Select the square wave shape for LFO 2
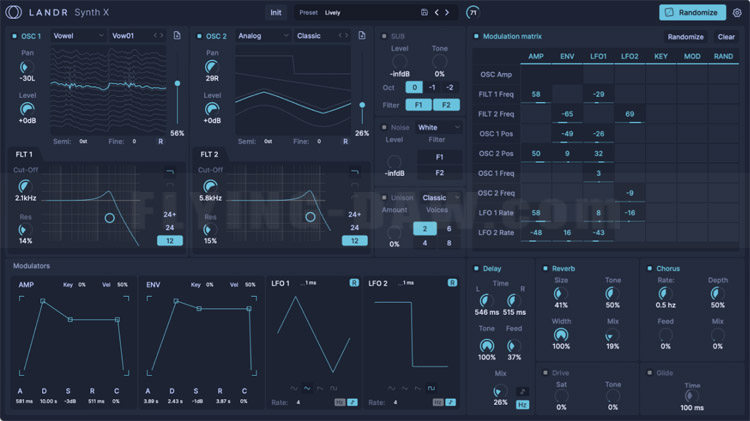The height and width of the screenshot is (421, 750). click(x=431, y=388)
